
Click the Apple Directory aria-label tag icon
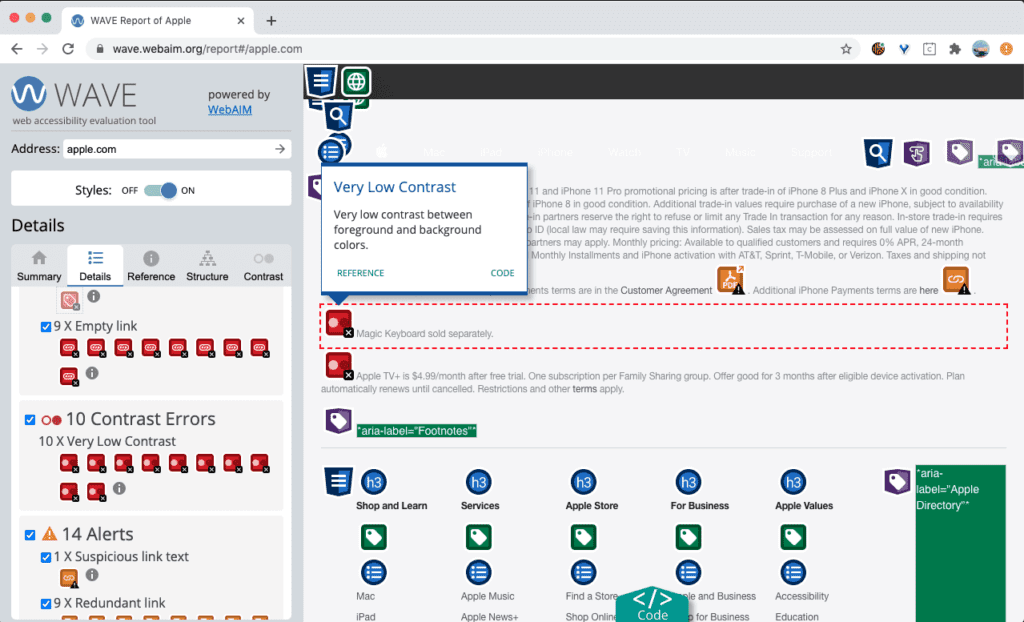click(897, 482)
